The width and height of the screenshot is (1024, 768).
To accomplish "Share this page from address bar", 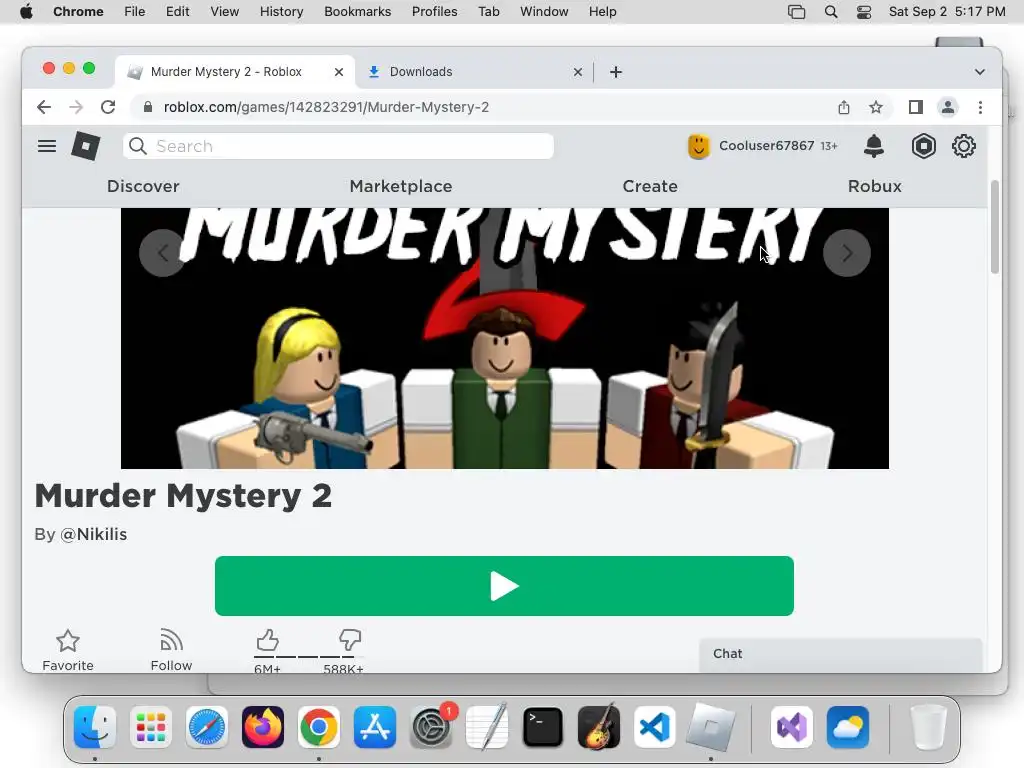I will coord(844,107).
